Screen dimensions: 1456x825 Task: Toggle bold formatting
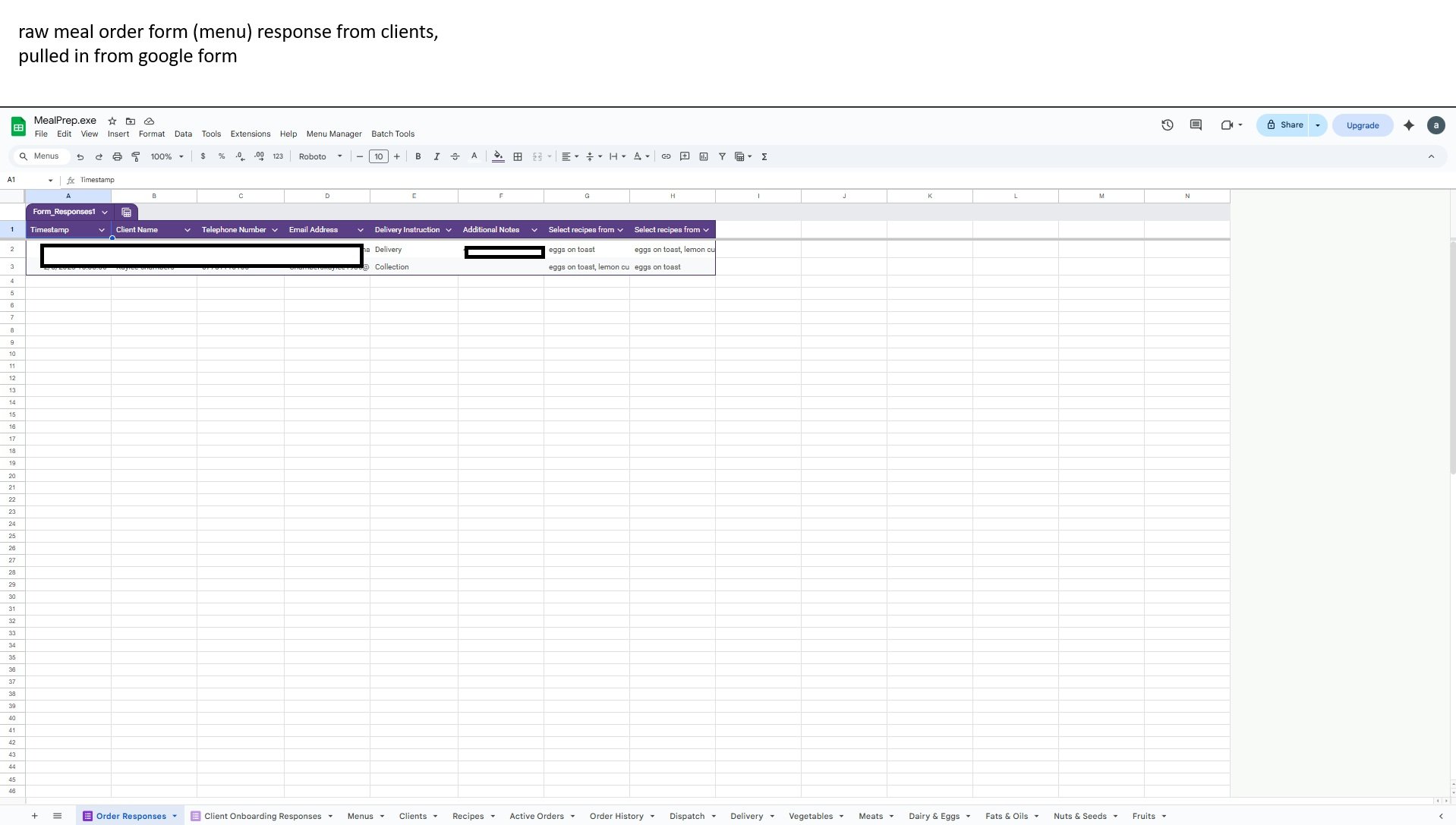[x=418, y=156]
